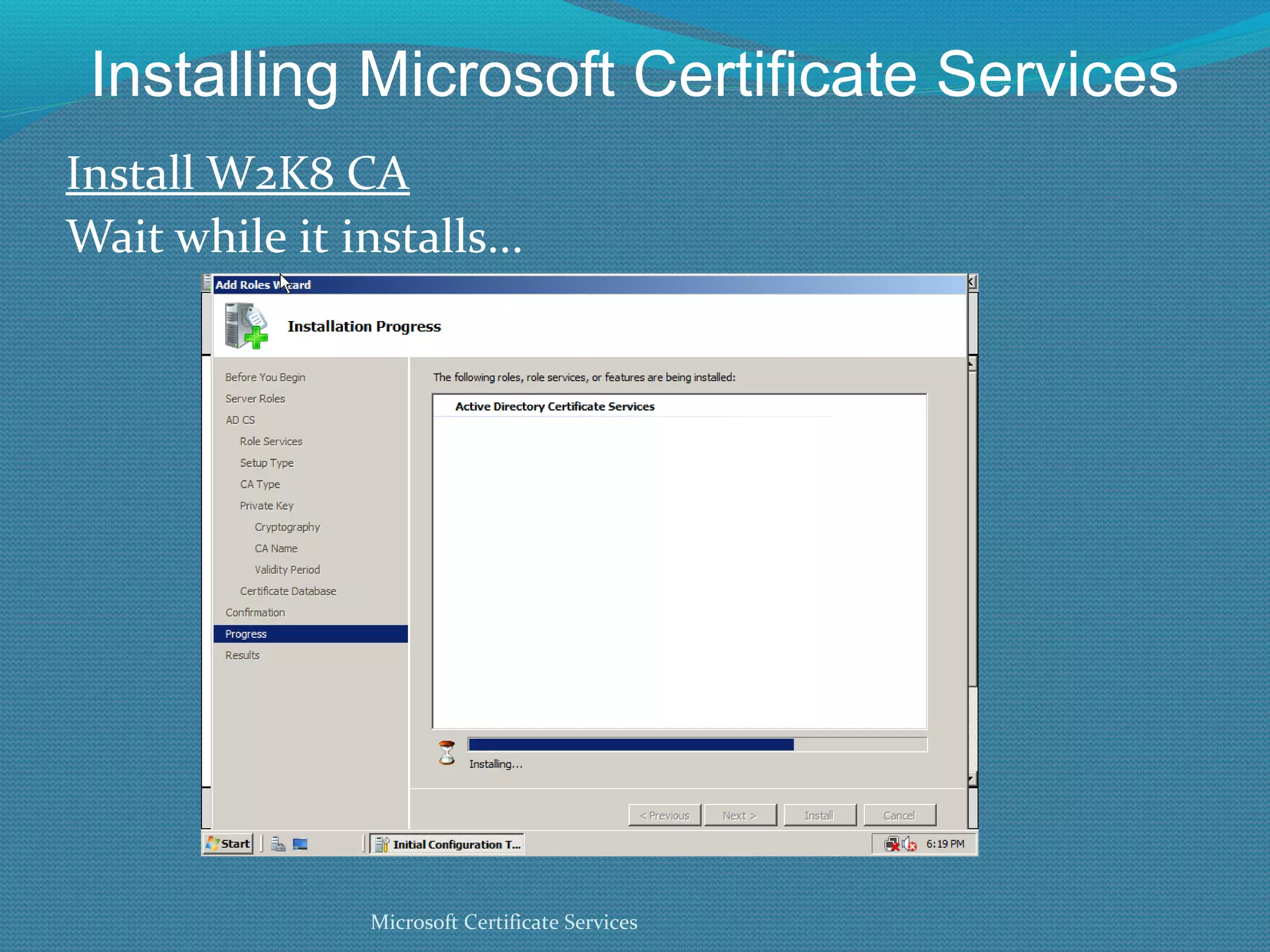
Task: Select the highlighted Progress step
Action: click(311, 633)
